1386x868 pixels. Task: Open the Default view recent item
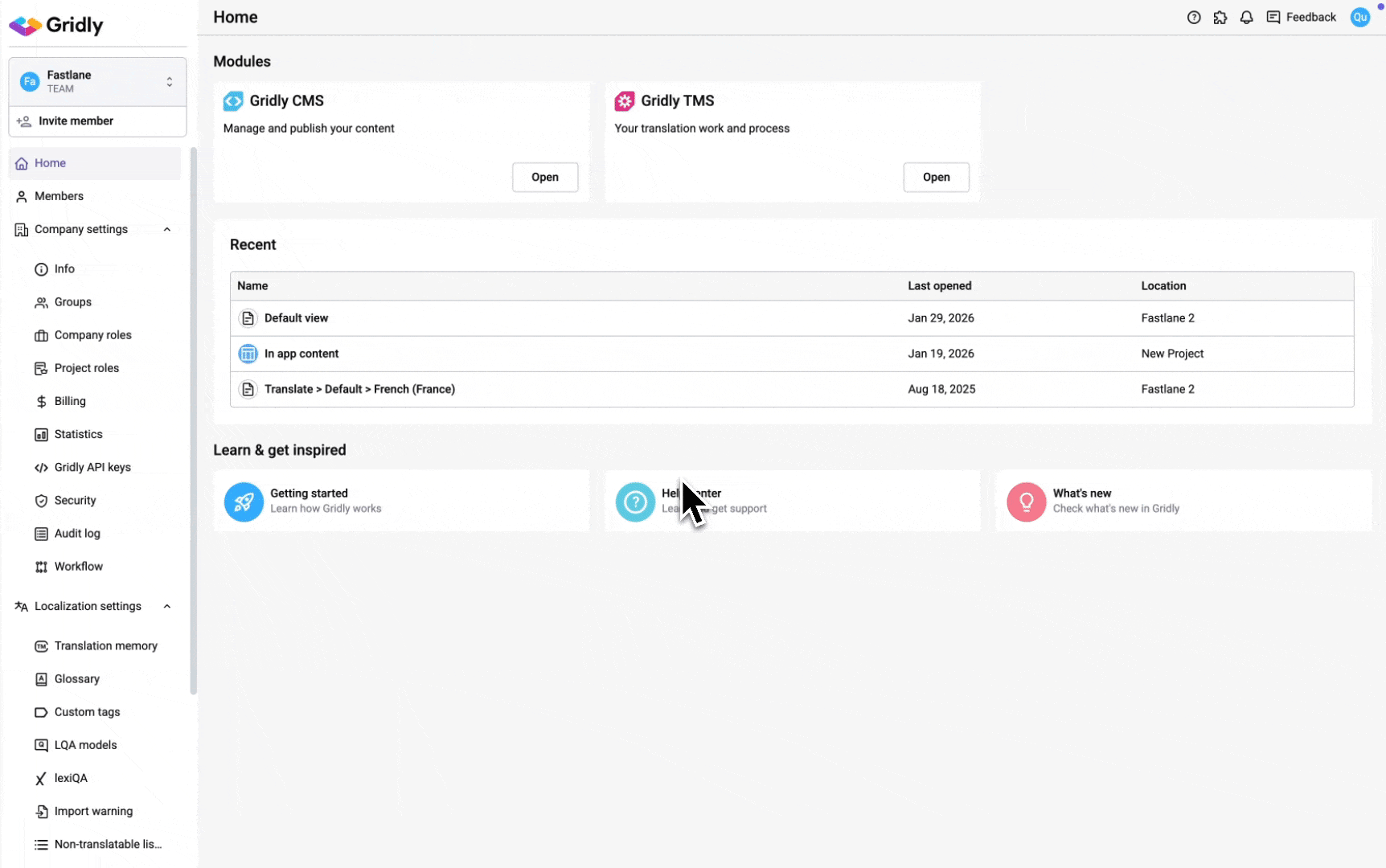point(297,318)
